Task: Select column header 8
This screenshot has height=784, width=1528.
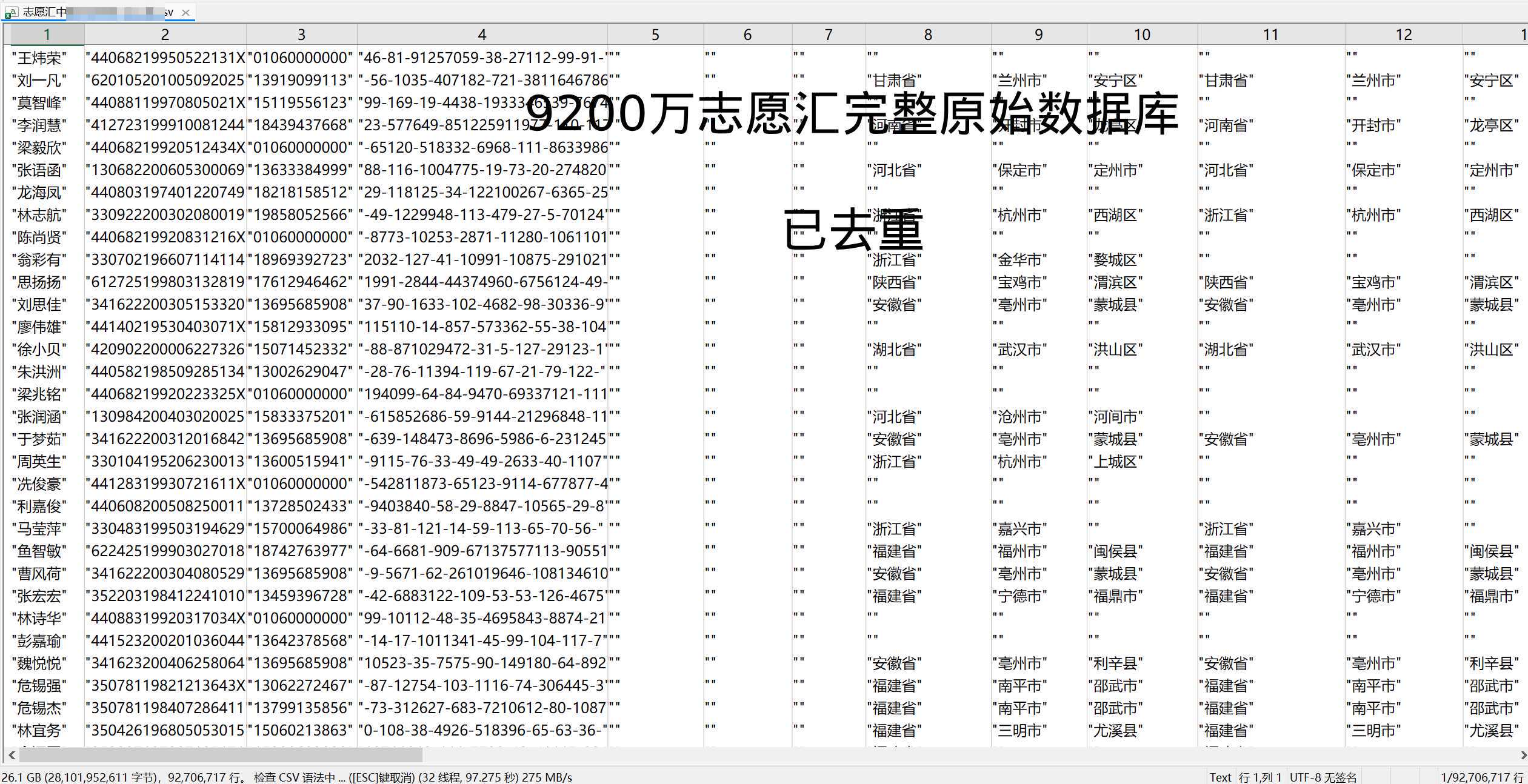Action: [x=928, y=35]
